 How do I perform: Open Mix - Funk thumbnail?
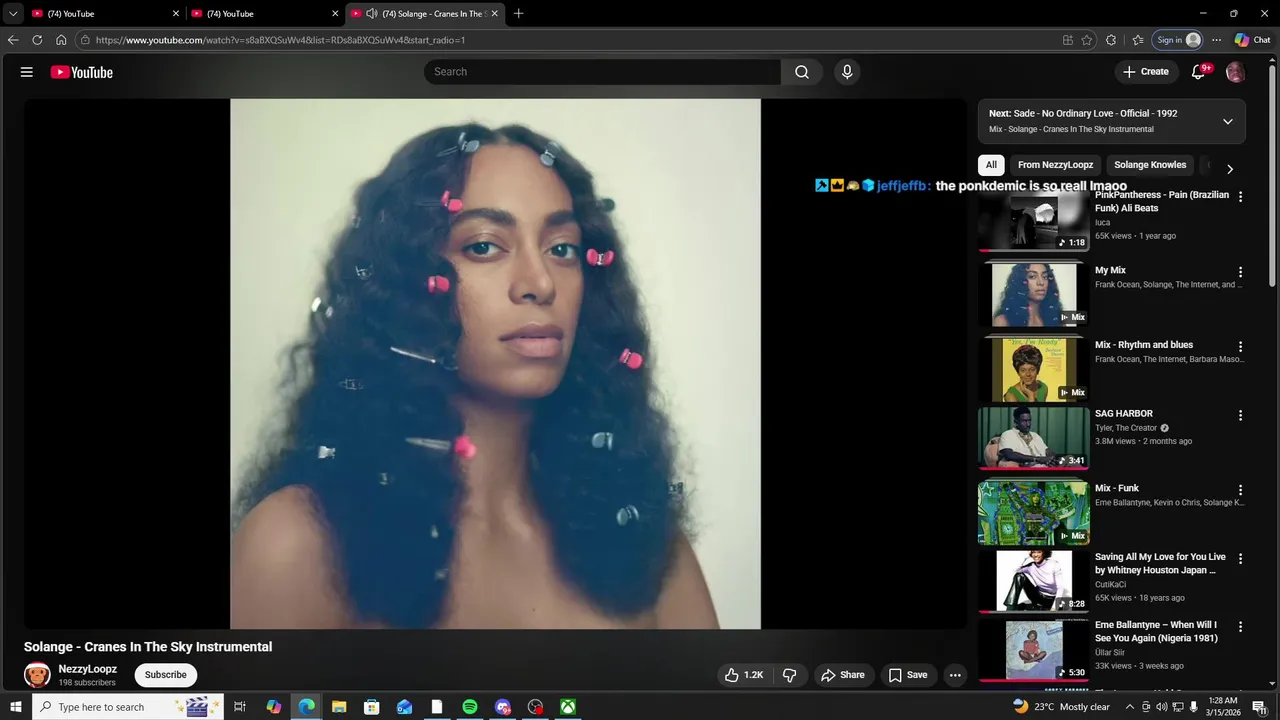[x=1033, y=512]
